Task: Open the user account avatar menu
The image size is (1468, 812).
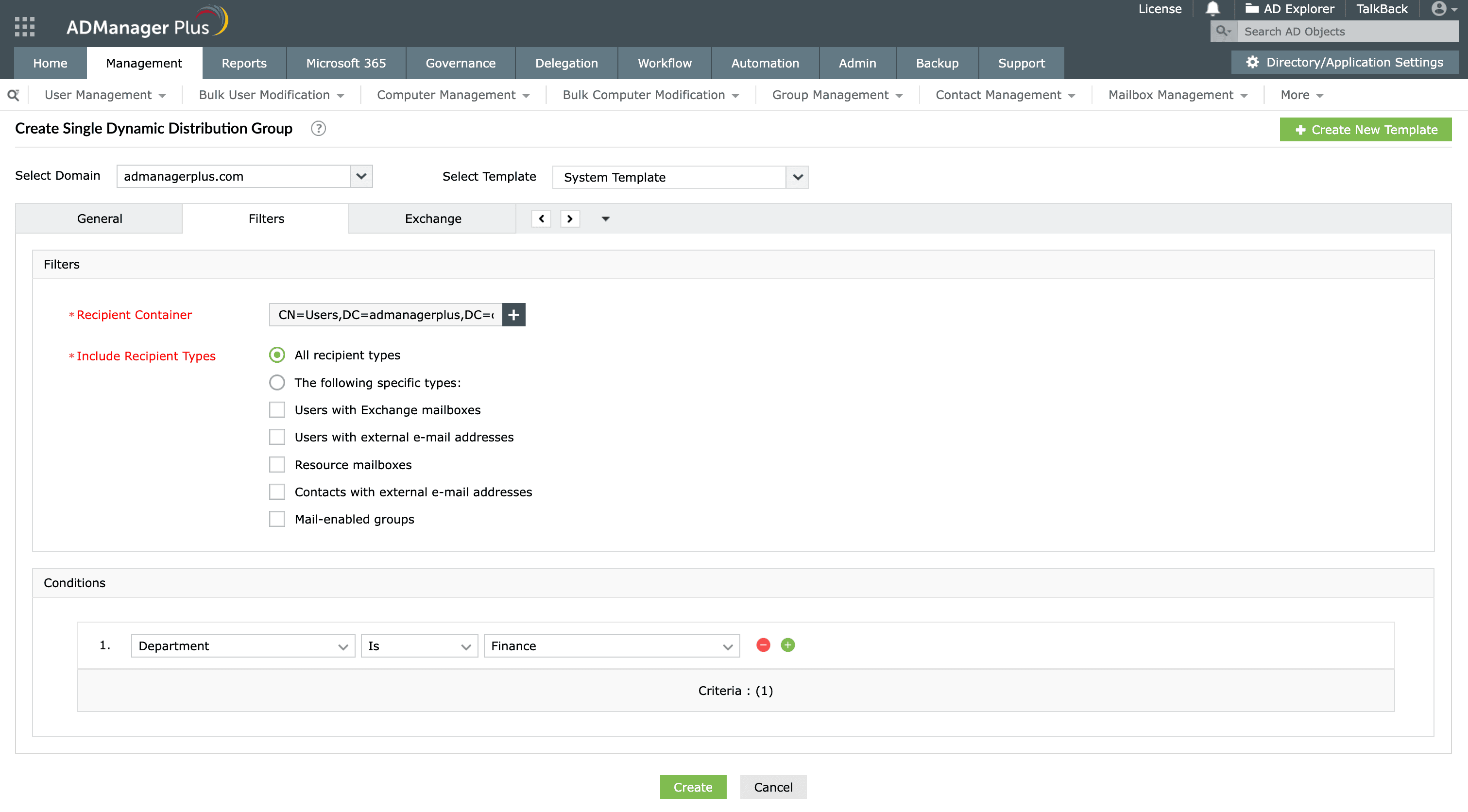Action: pyautogui.click(x=1445, y=9)
